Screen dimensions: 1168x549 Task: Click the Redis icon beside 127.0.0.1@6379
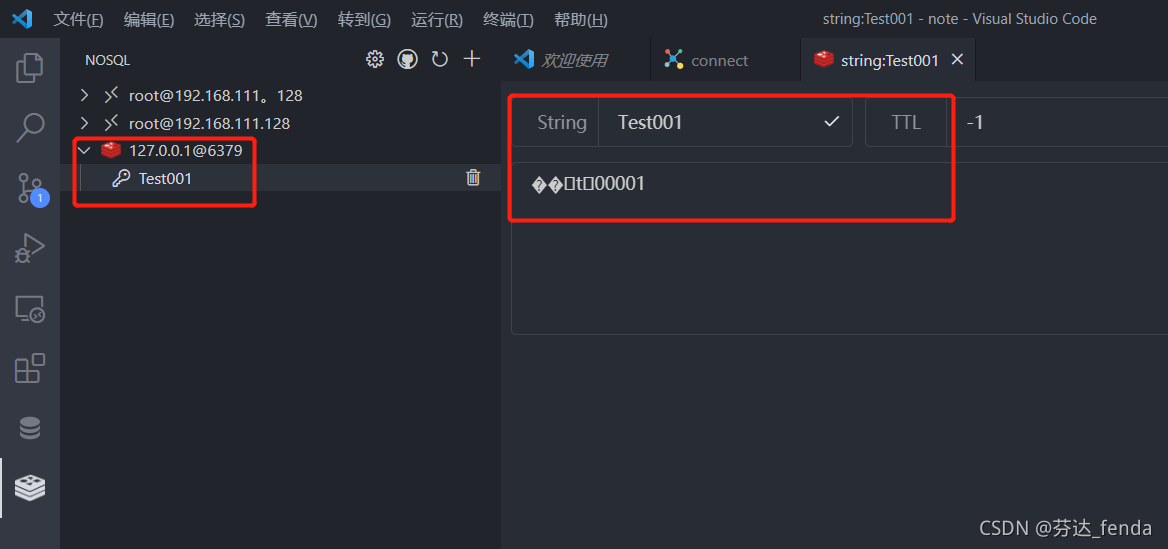click(x=111, y=150)
